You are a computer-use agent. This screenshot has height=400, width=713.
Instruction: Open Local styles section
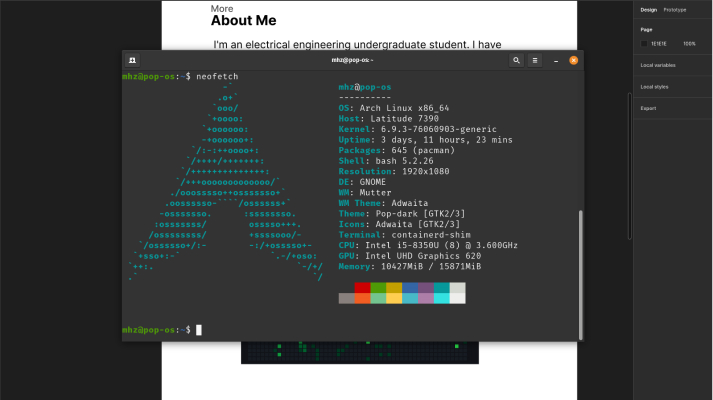[654, 87]
